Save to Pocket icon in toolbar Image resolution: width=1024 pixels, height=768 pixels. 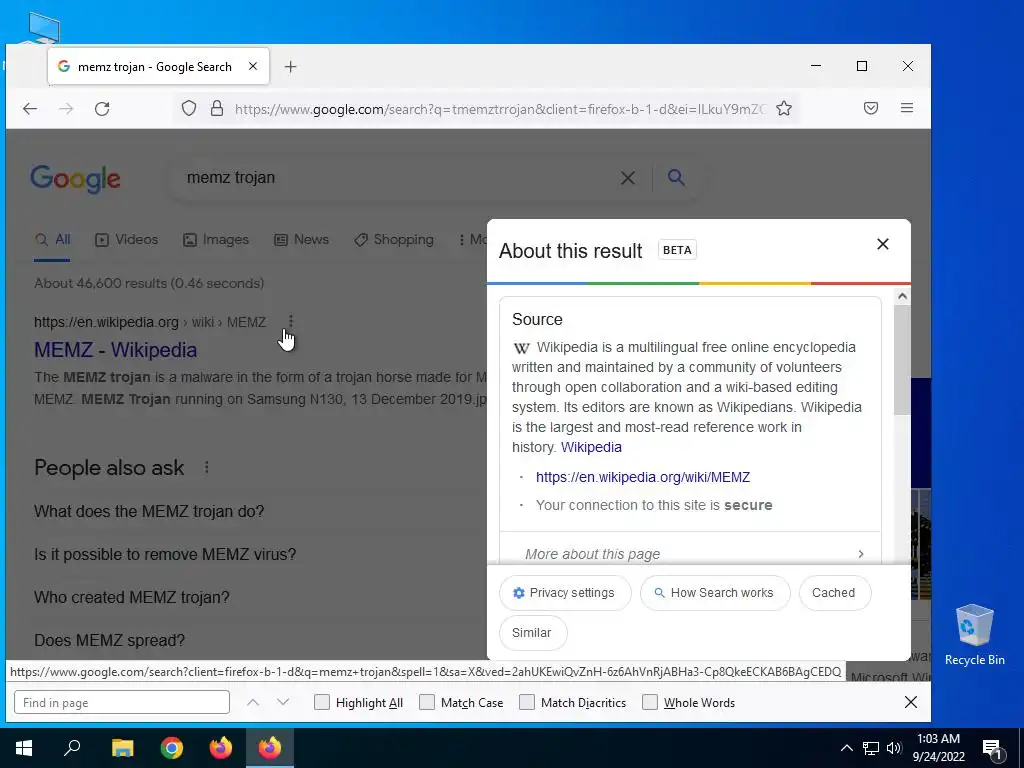[x=871, y=108]
